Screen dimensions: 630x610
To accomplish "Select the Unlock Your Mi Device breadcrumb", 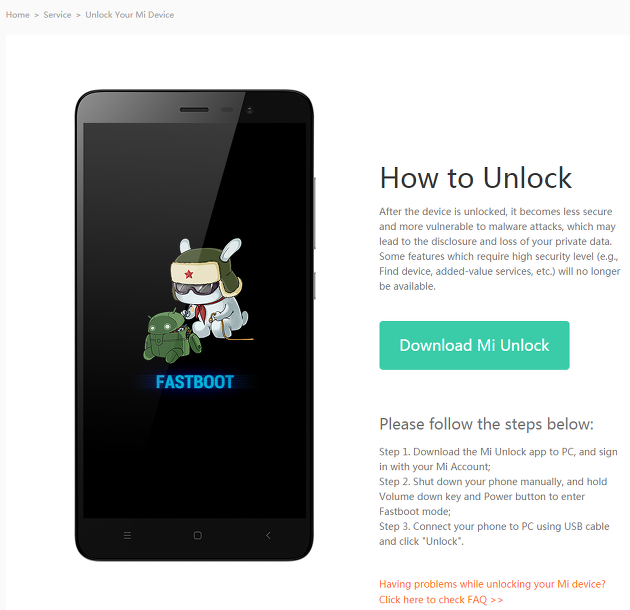I will pyautogui.click(x=129, y=15).
